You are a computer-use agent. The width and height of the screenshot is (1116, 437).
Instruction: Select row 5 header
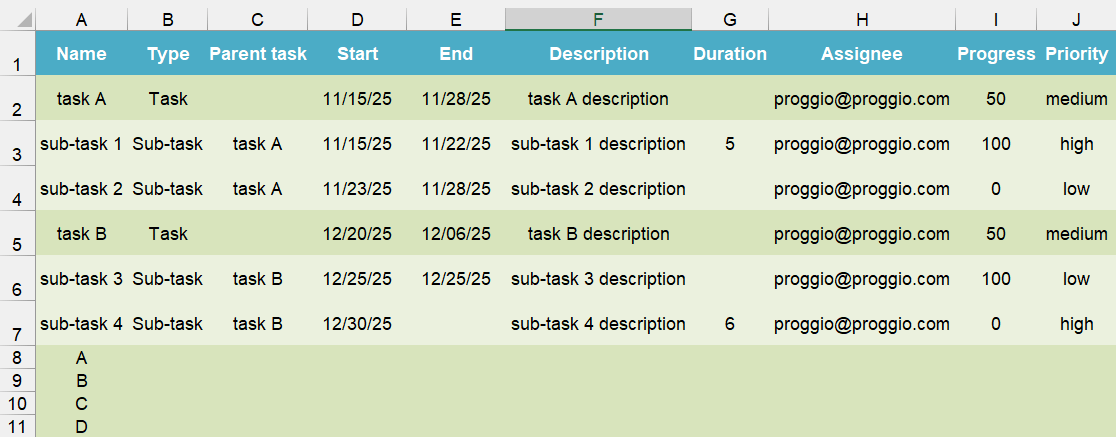pos(18,233)
